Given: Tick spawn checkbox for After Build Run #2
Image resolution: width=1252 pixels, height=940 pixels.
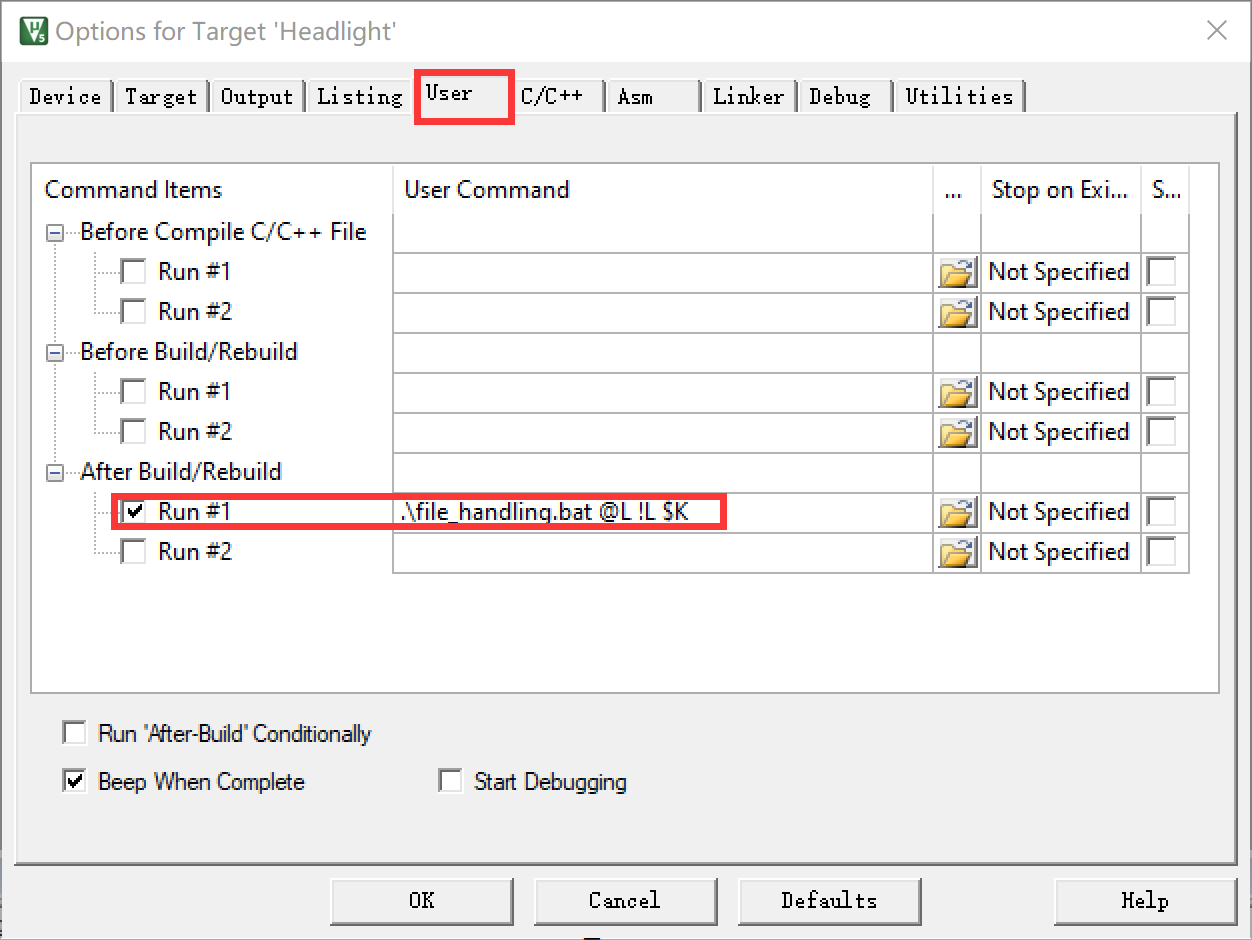Looking at the screenshot, I should [1162, 552].
